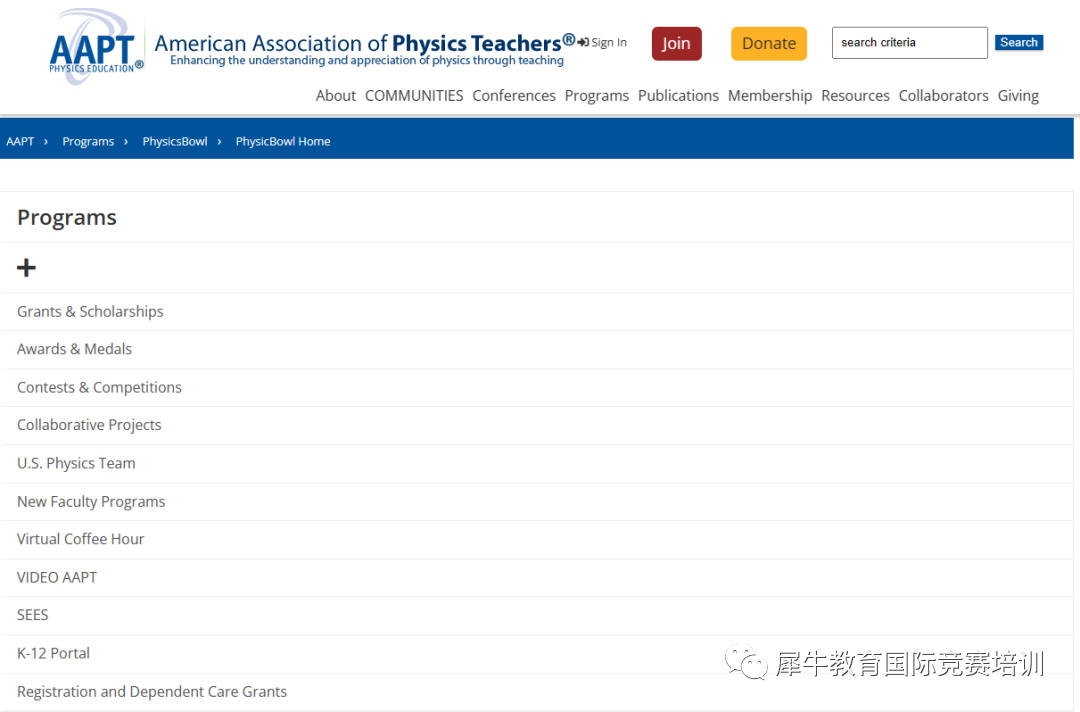
Task: Open the Publications menu
Action: [678, 96]
